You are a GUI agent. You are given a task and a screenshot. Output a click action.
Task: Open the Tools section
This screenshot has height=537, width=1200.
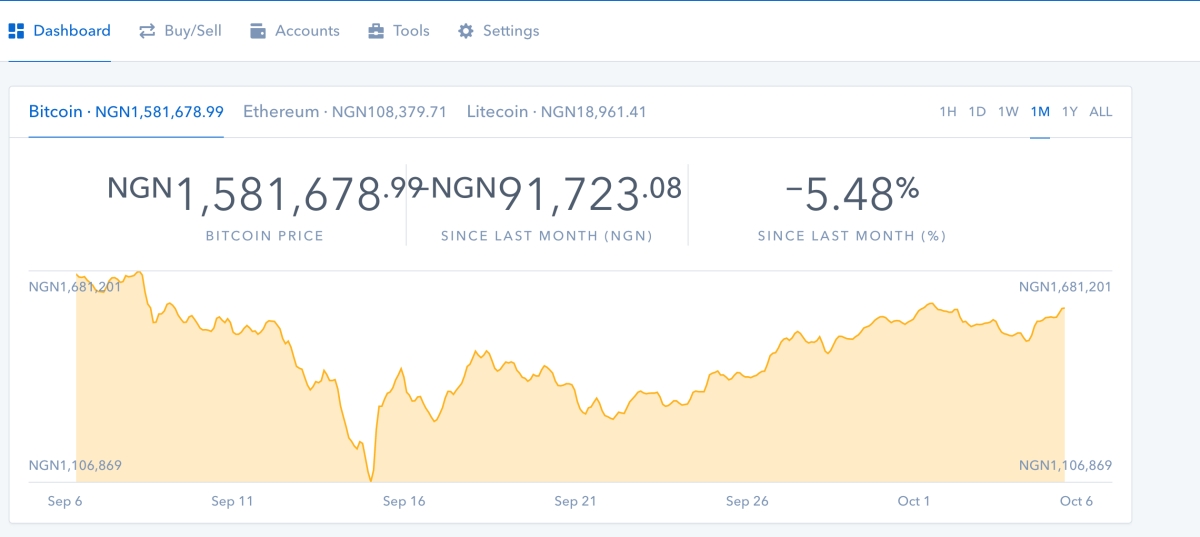click(398, 31)
